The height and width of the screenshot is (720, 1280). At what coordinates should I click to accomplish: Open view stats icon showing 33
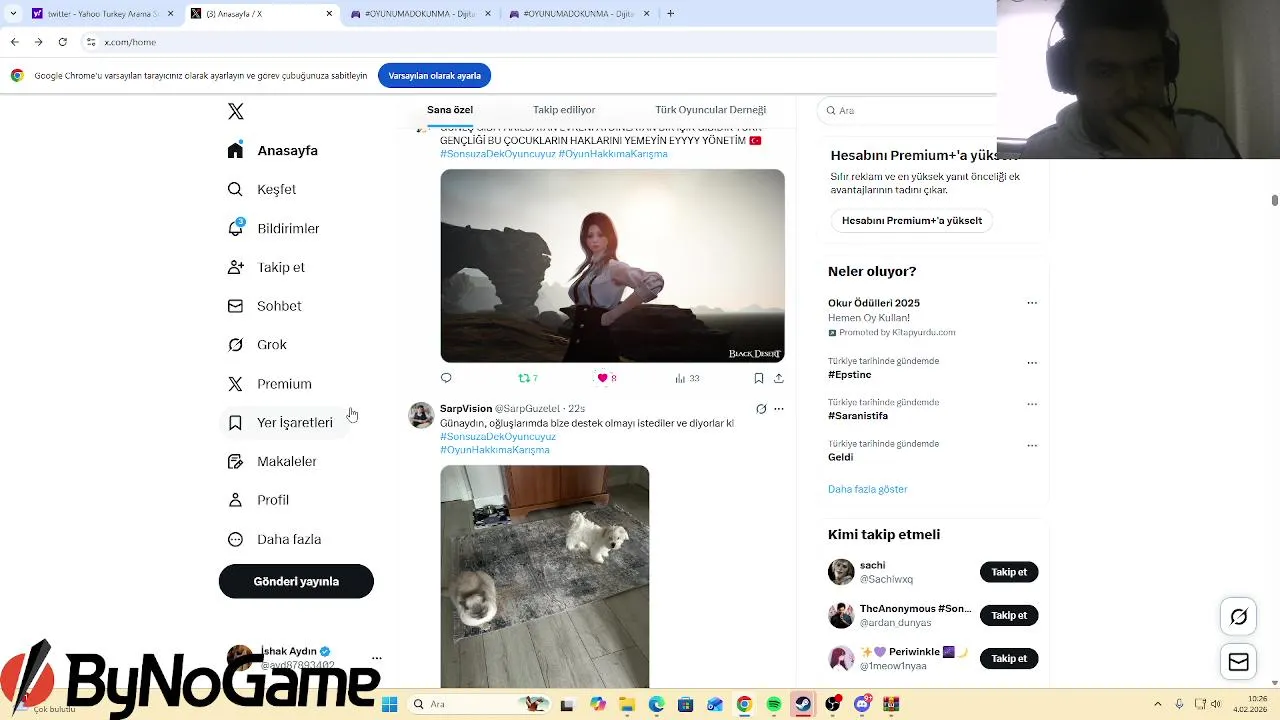click(687, 378)
